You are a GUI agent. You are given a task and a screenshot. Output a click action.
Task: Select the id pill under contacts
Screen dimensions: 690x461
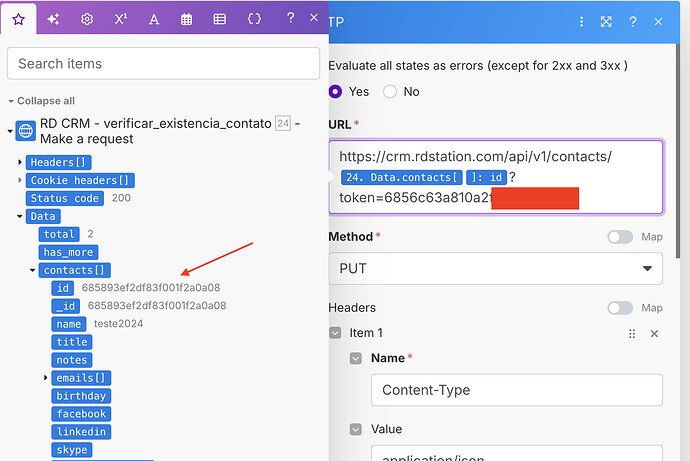[x=62, y=288]
